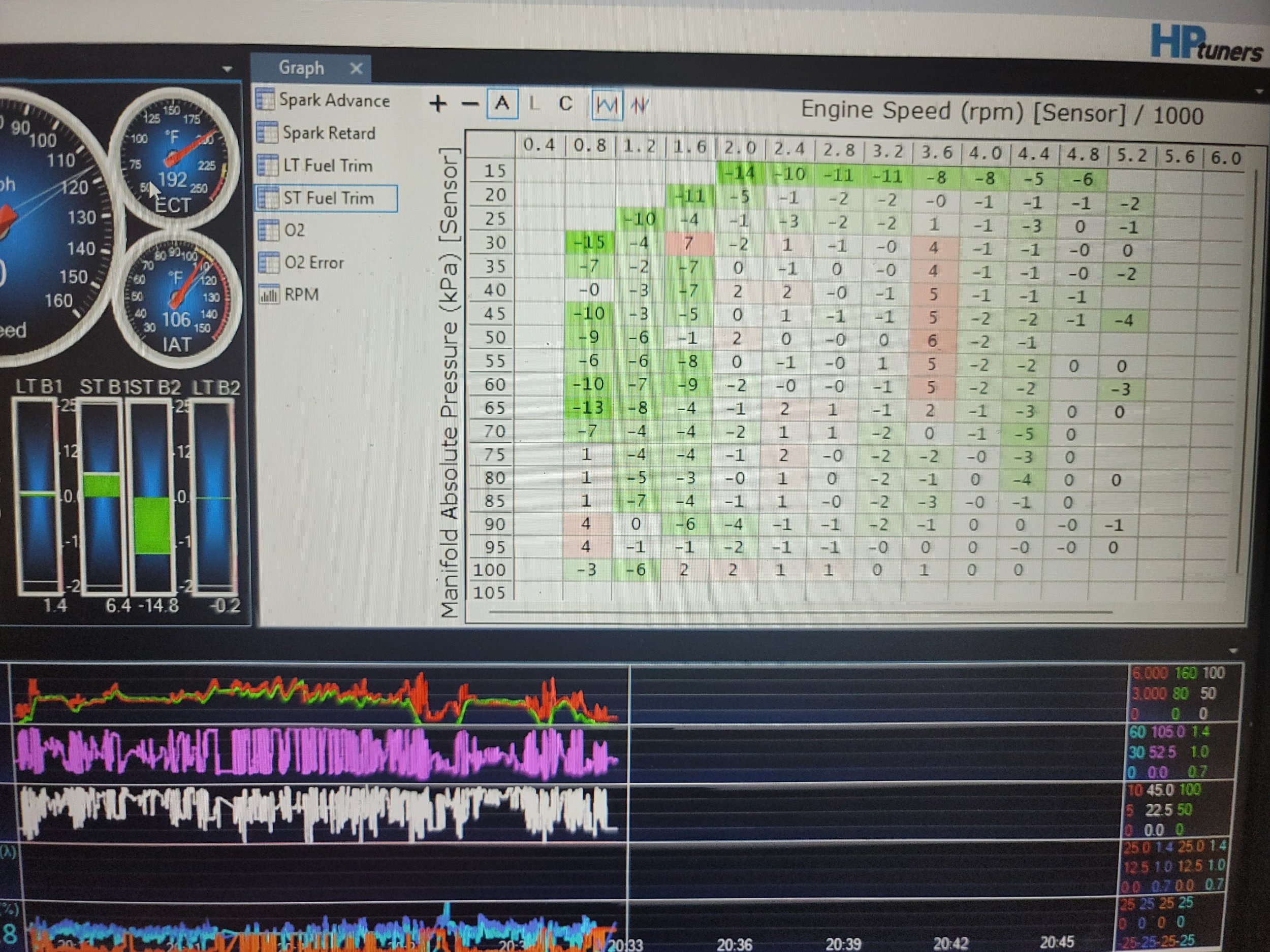Click the 20:39 timeline marker
The image size is (1270, 952).
(843, 943)
